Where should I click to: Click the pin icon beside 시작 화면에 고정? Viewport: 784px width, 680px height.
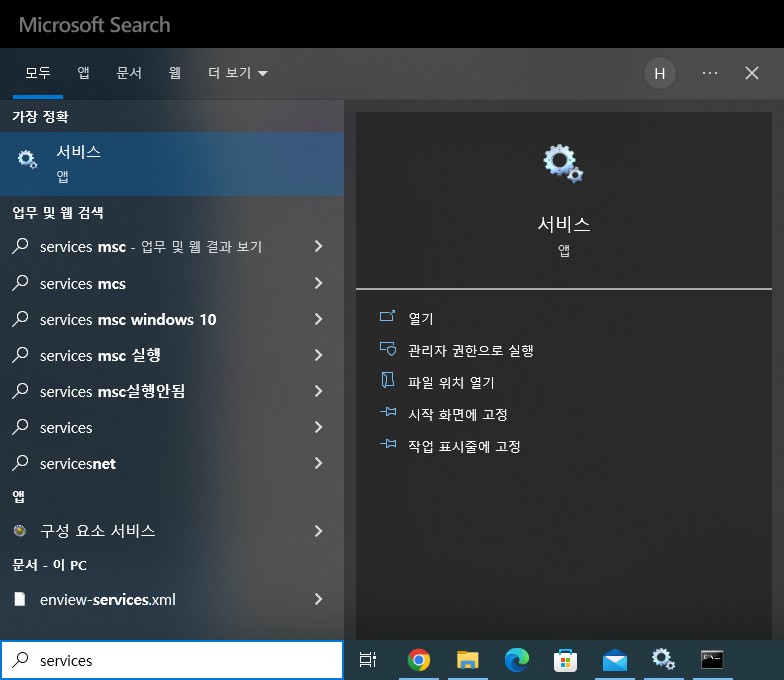point(388,412)
